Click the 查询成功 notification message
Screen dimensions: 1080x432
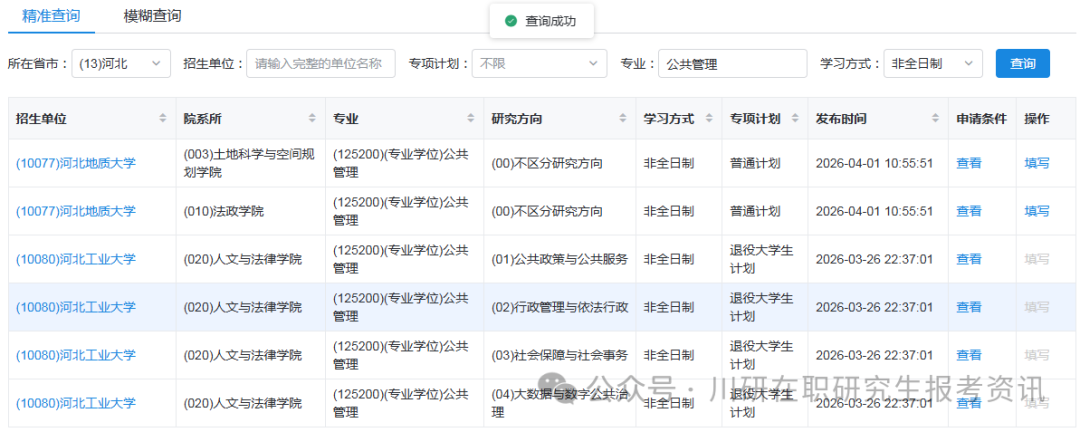click(541, 21)
